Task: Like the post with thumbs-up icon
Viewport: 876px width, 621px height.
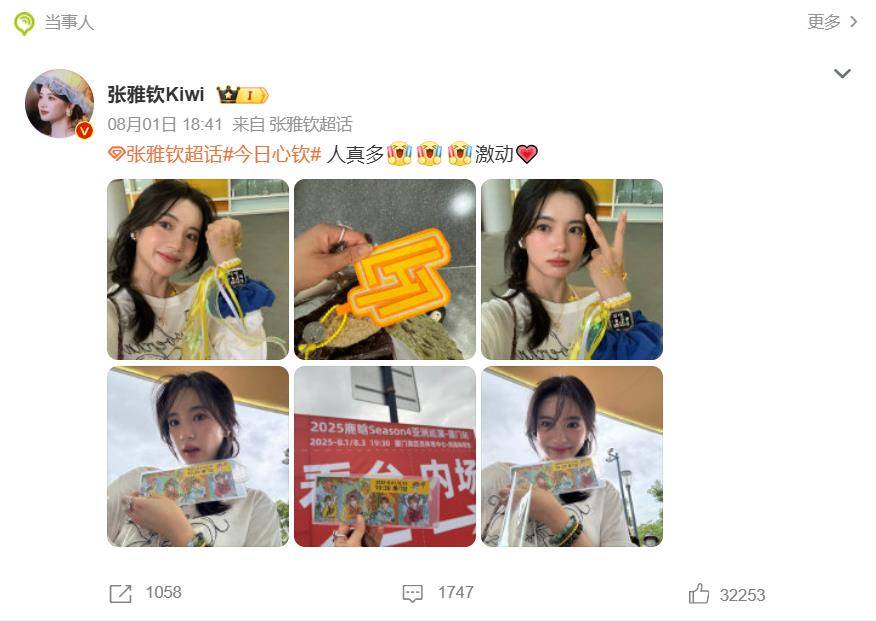Action: [x=699, y=593]
